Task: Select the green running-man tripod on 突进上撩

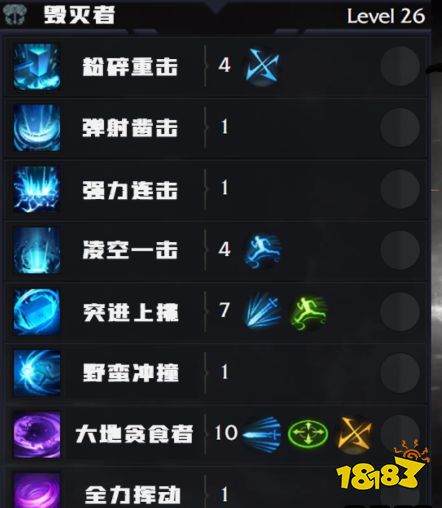Action: tap(309, 312)
